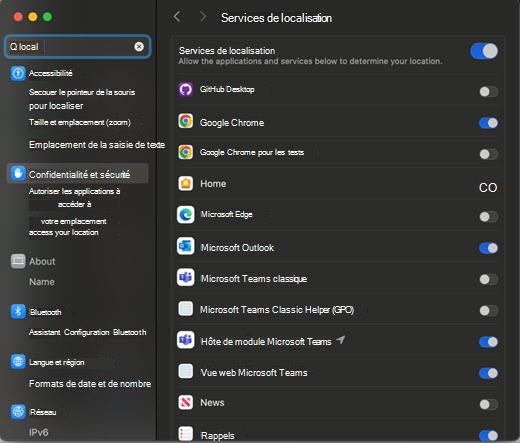Select Formats de date et de nombre result
520x443 pixels.
[x=90, y=384]
